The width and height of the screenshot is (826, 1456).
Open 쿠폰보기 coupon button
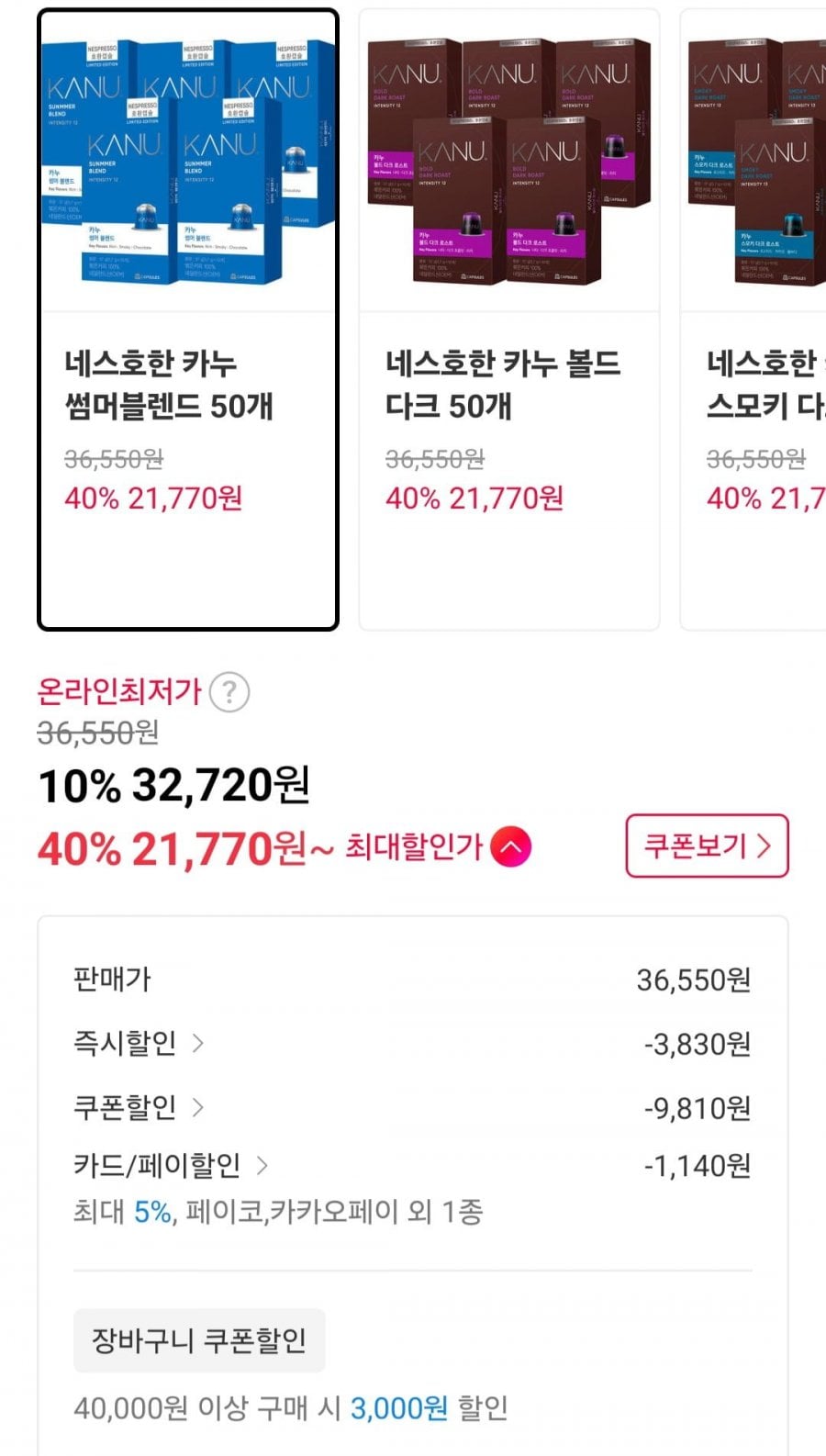(707, 846)
